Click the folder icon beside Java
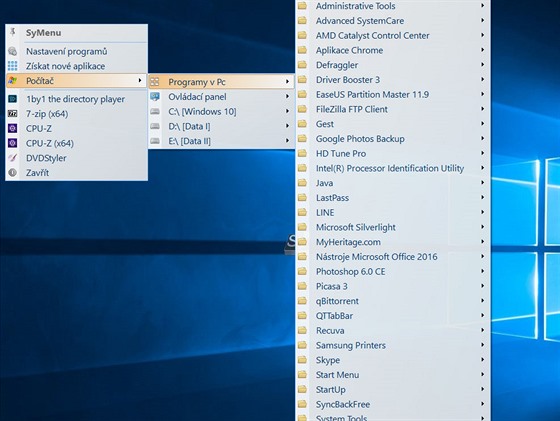This screenshot has height=421, width=560. coord(302,183)
